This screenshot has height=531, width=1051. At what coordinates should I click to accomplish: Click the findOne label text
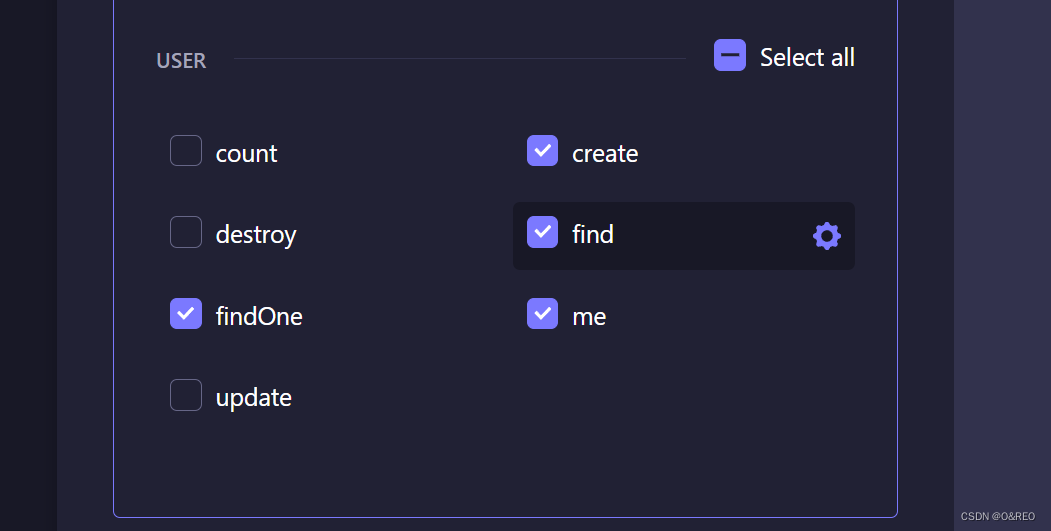259,317
